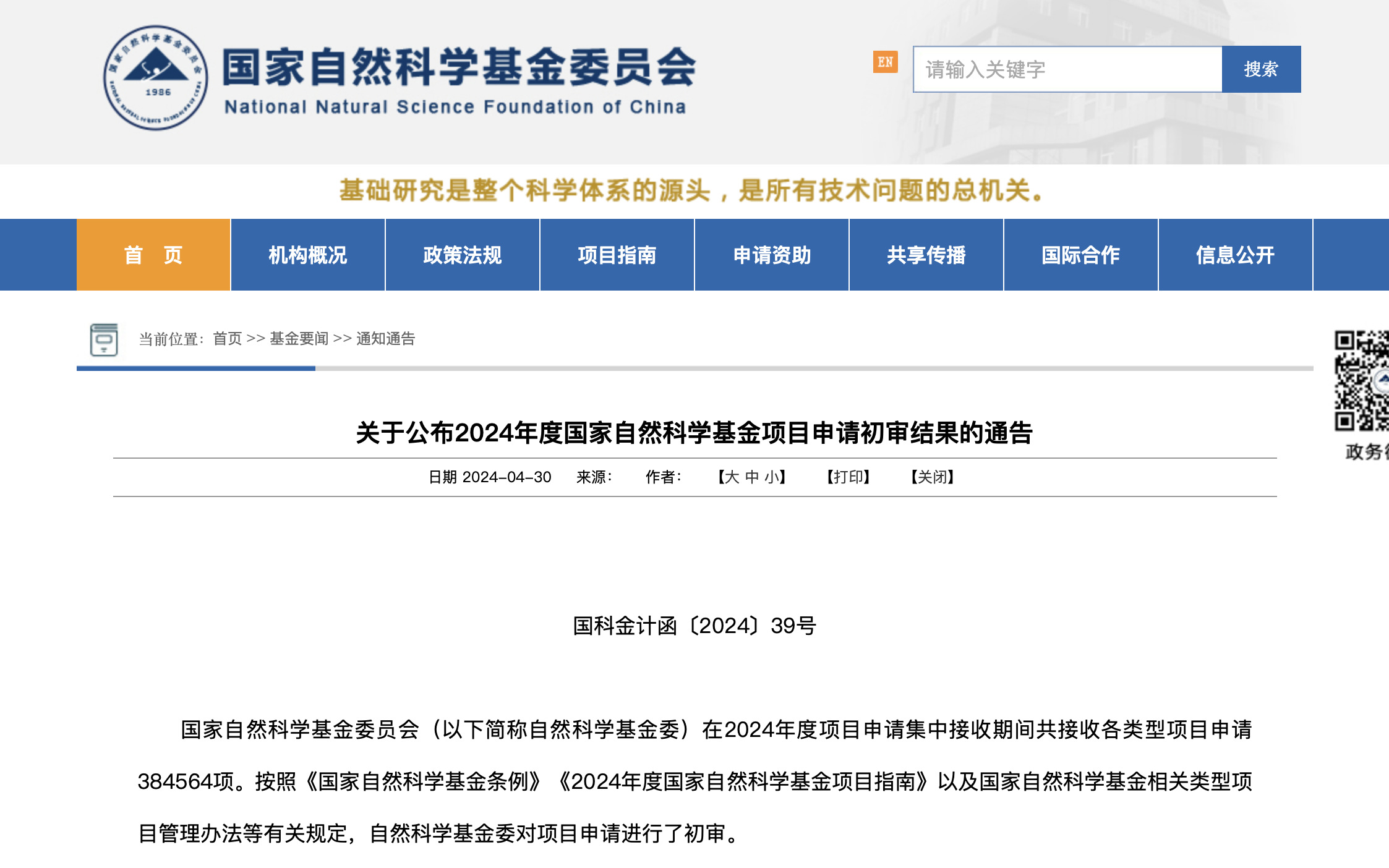The height and width of the screenshot is (868, 1389).
Task: Open the 政策法规 menu
Action: (462, 255)
